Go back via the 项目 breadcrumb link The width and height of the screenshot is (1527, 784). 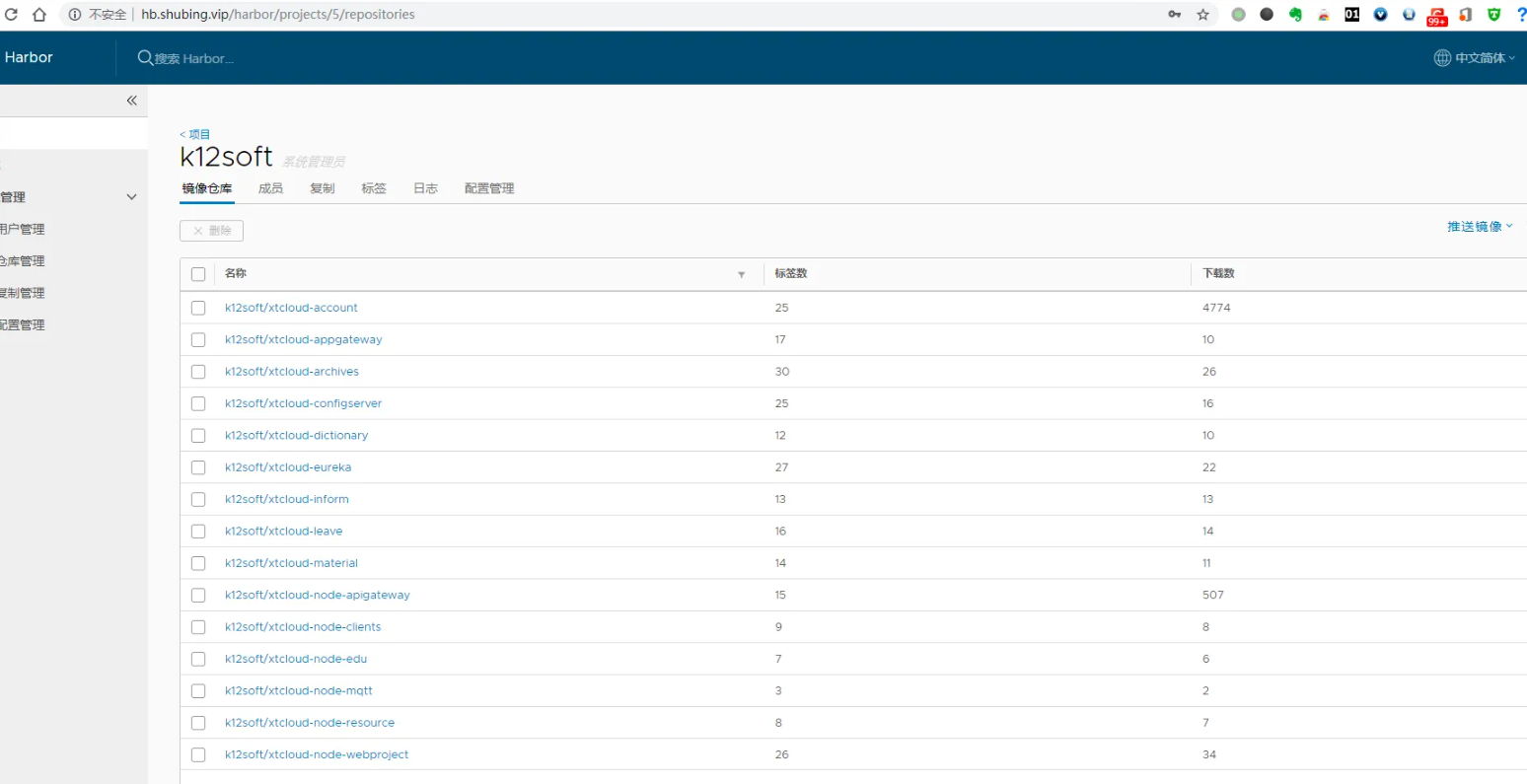(195, 134)
